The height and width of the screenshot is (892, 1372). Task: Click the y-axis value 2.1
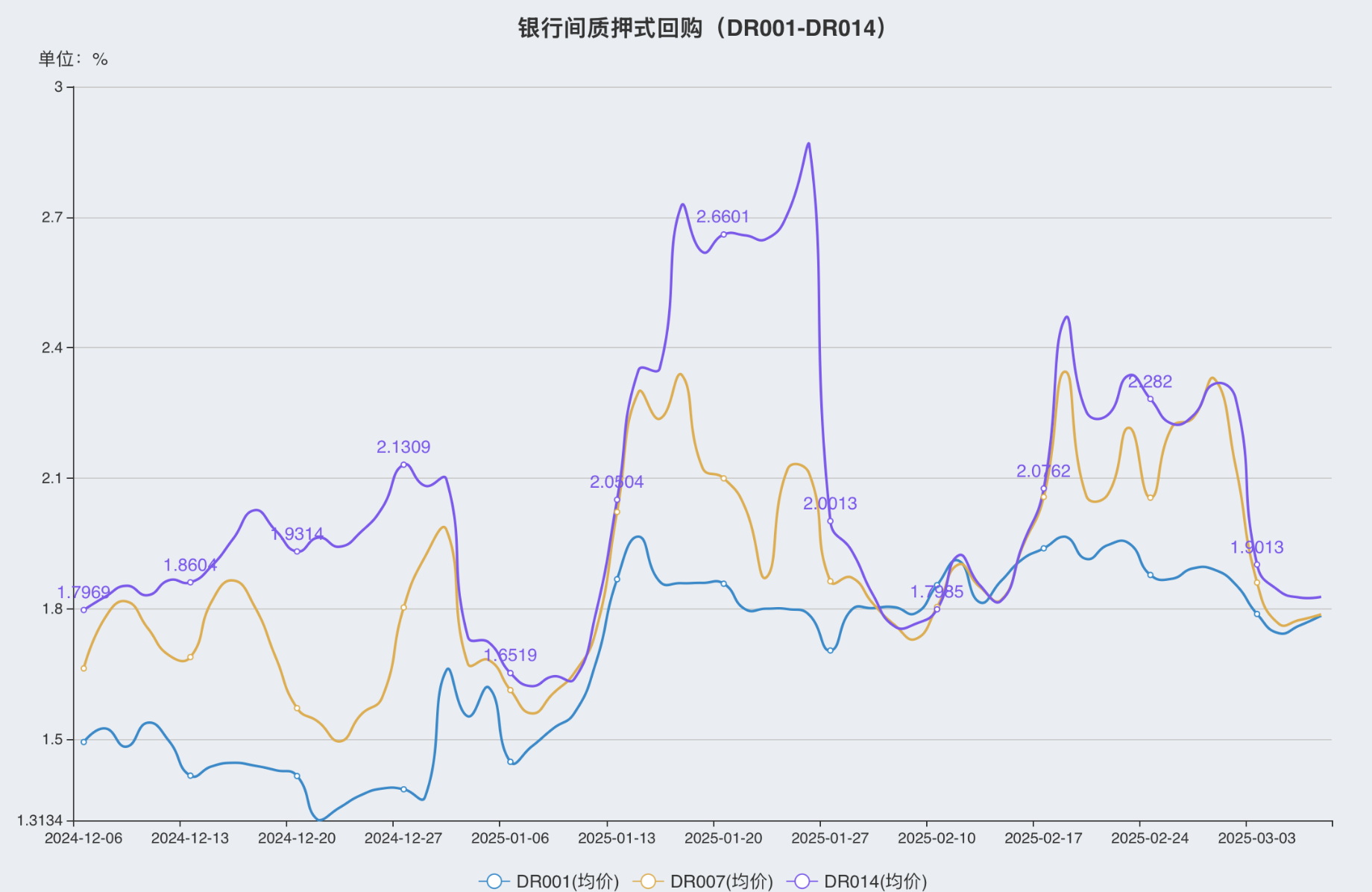coord(52,478)
